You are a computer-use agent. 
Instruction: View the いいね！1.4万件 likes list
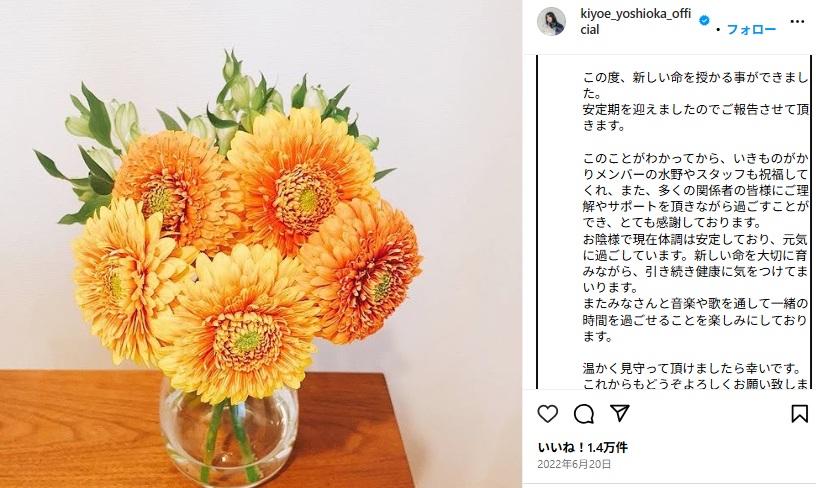click(x=582, y=447)
